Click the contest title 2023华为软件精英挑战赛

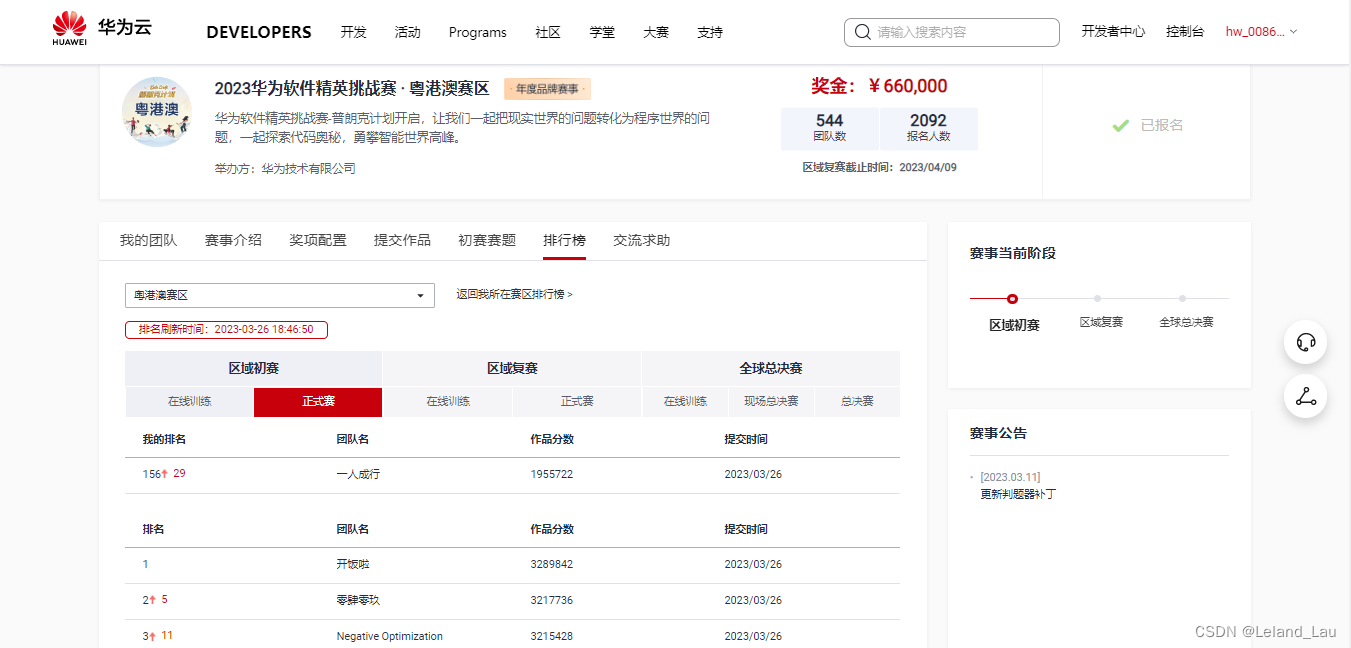tap(352, 88)
